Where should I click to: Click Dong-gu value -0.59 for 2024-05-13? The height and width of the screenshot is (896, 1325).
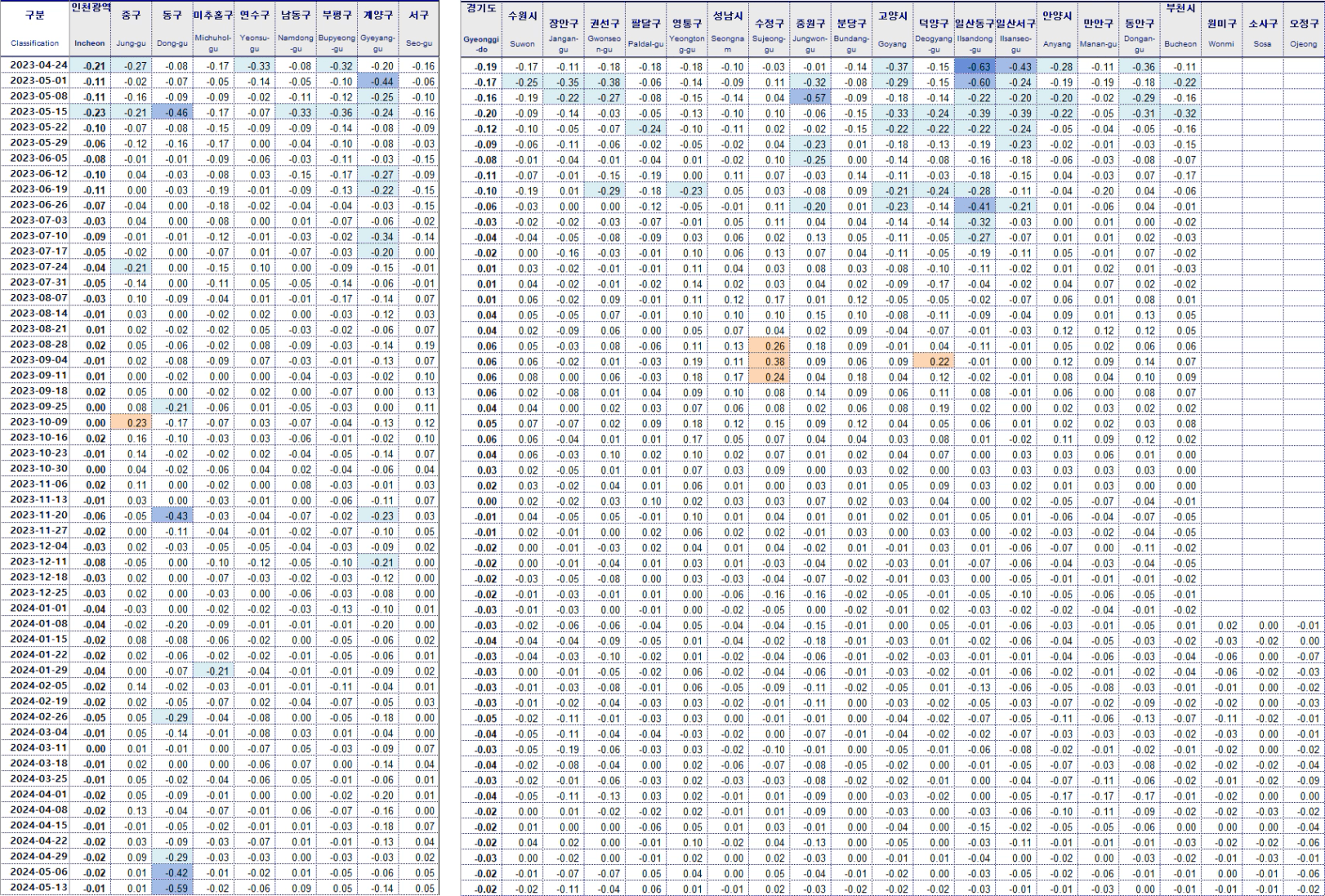pos(172,889)
